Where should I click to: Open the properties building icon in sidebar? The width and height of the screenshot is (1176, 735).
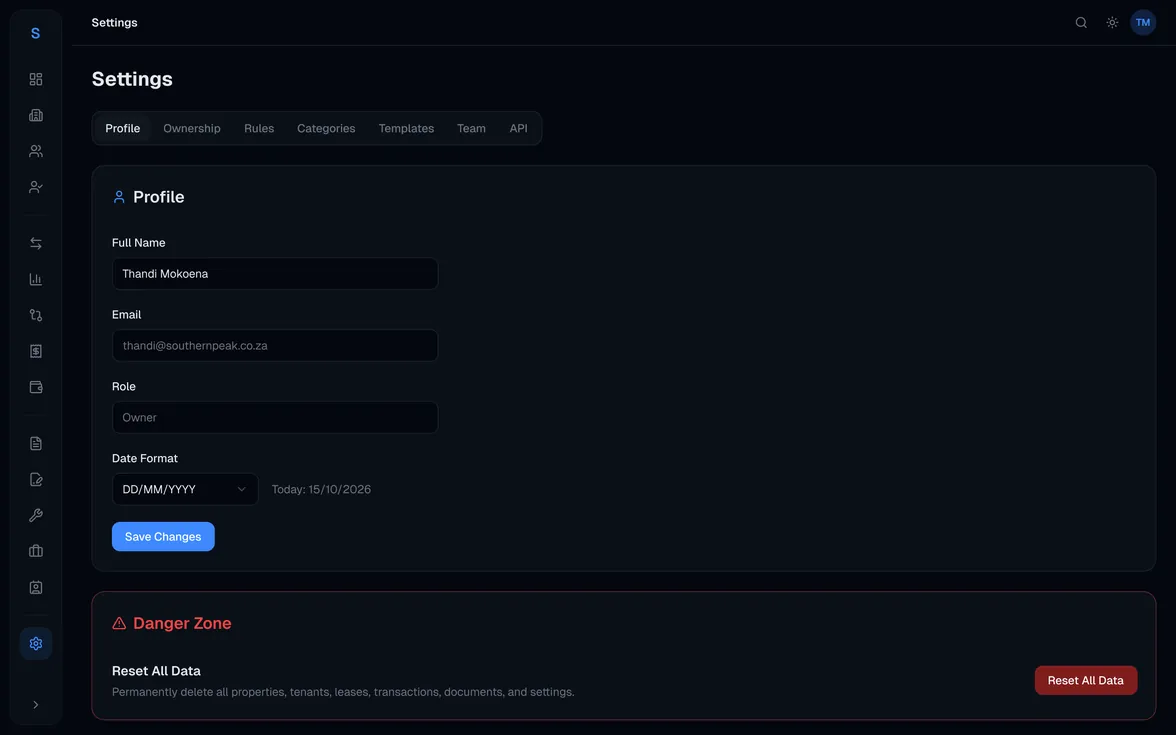[x=35, y=116]
